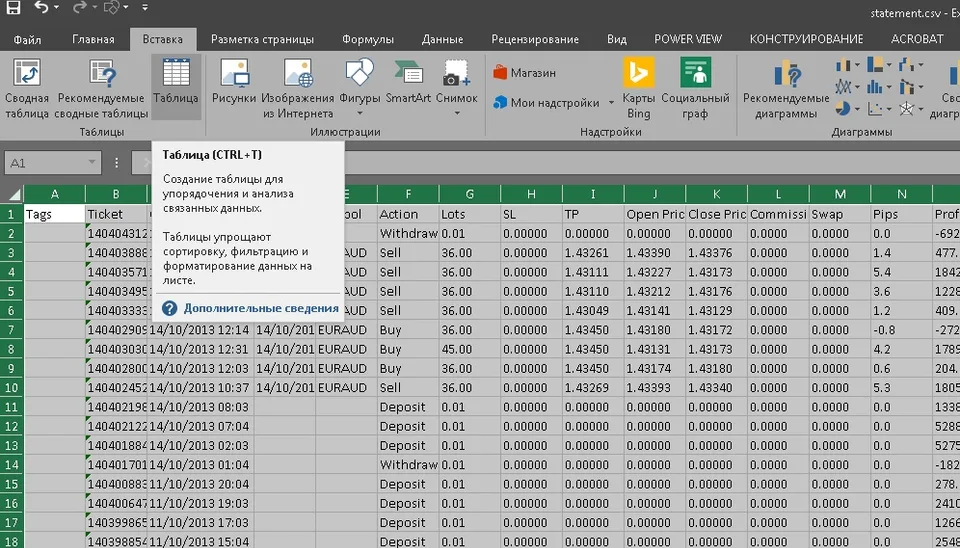Open the POWER VIEW tab
This screenshot has height=548, width=960.
[x=688, y=39]
